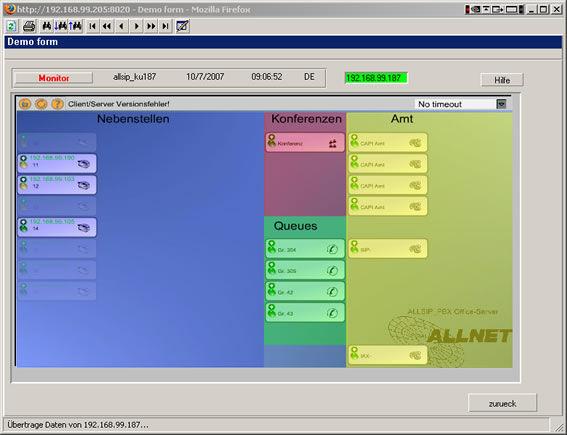The image size is (567, 435).
Task: Open the No timeout dropdown arrow
Action: (x=501, y=104)
